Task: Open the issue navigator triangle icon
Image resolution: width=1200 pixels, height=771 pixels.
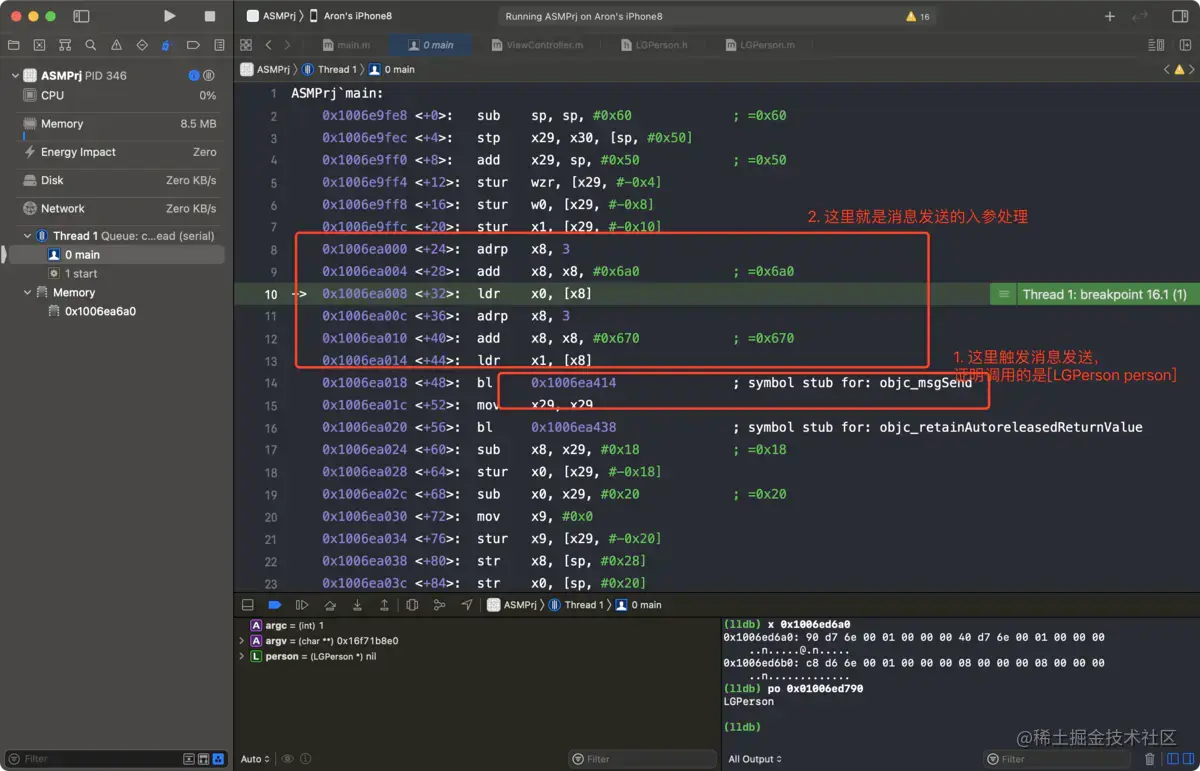Action: (116, 45)
